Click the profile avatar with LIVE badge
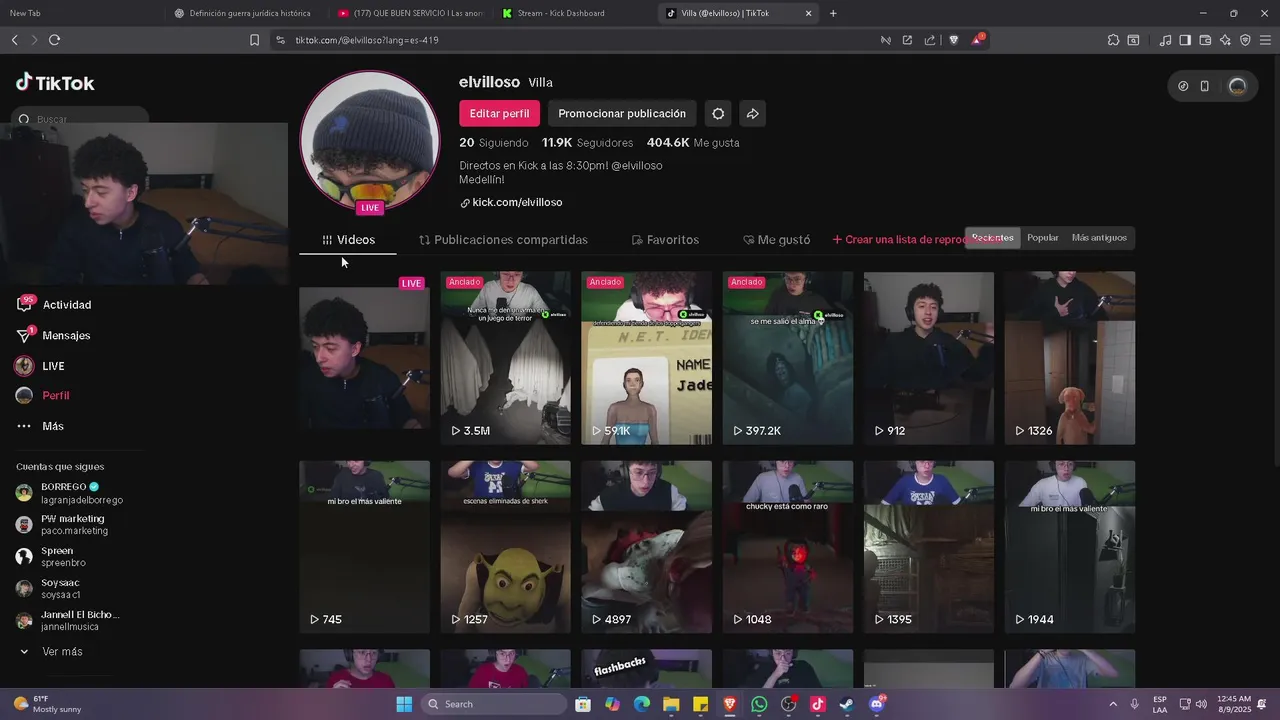This screenshot has width=1280, height=720. [370, 141]
